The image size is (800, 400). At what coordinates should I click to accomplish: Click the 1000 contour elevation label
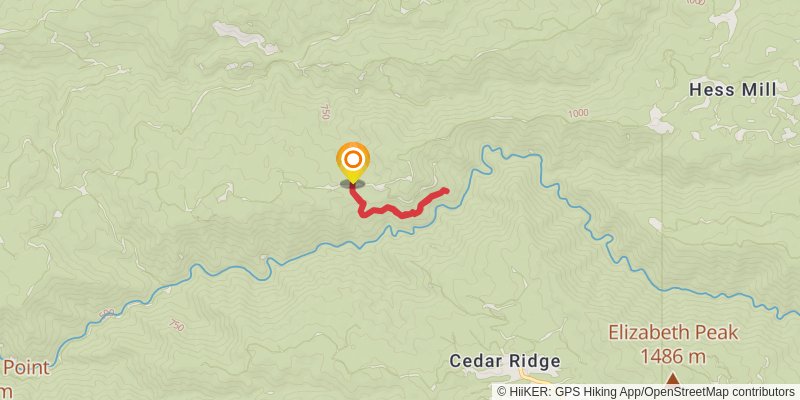coord(578,113)
